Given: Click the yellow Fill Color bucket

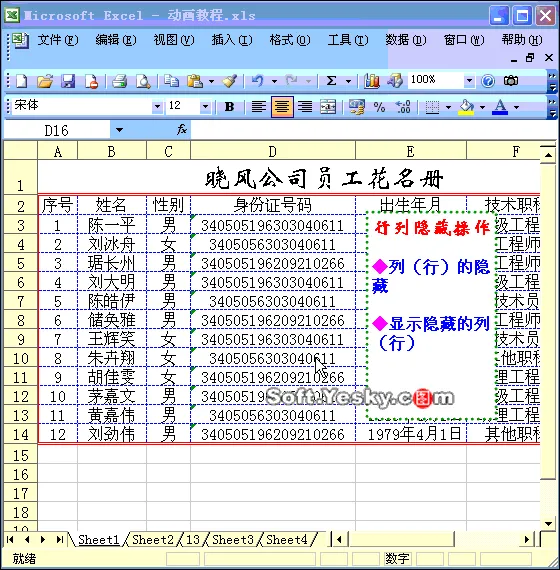Looking at the screenshot, I should 467,107.
